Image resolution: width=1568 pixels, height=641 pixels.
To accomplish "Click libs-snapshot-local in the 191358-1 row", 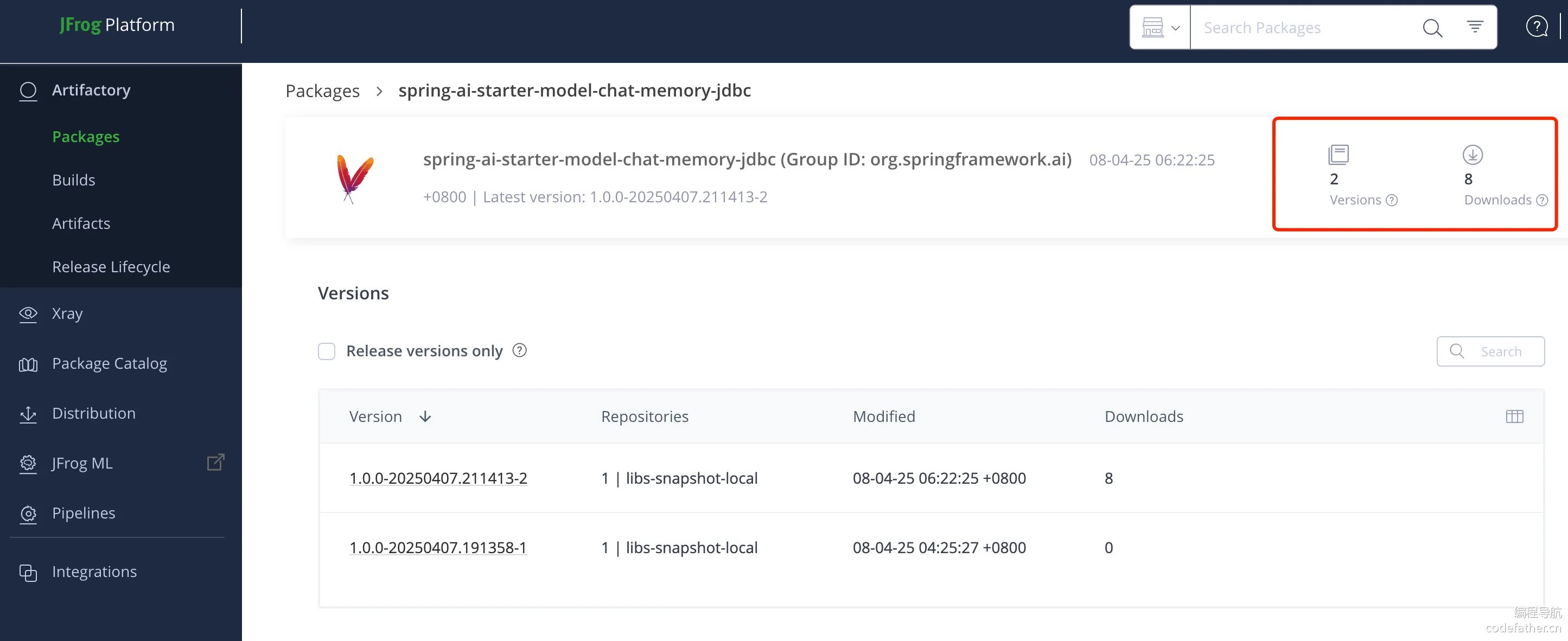I will tap(691, 547).
